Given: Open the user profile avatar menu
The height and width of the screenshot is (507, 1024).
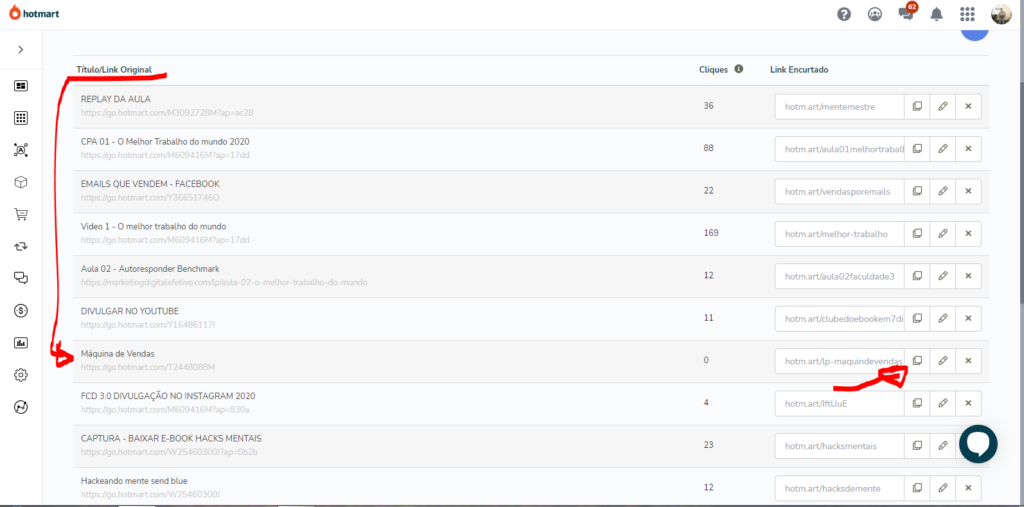Looking at the screenshot, I should click(1000, 14).
